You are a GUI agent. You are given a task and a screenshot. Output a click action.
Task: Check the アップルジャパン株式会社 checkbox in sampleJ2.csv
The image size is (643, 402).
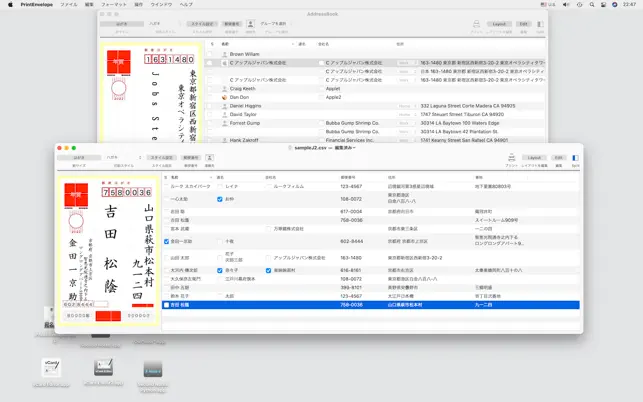tap(268, 258)
